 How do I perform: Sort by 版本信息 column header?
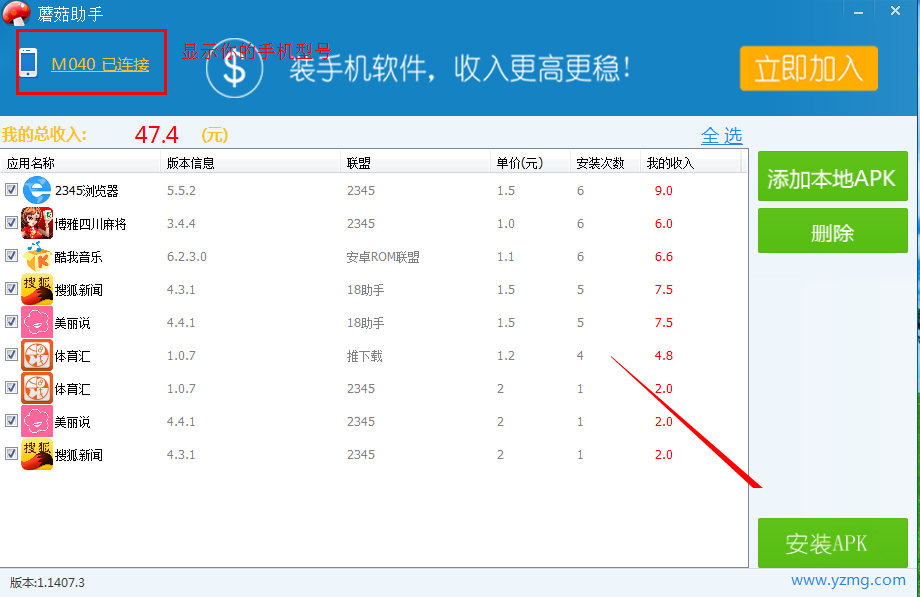click(251, 163)
